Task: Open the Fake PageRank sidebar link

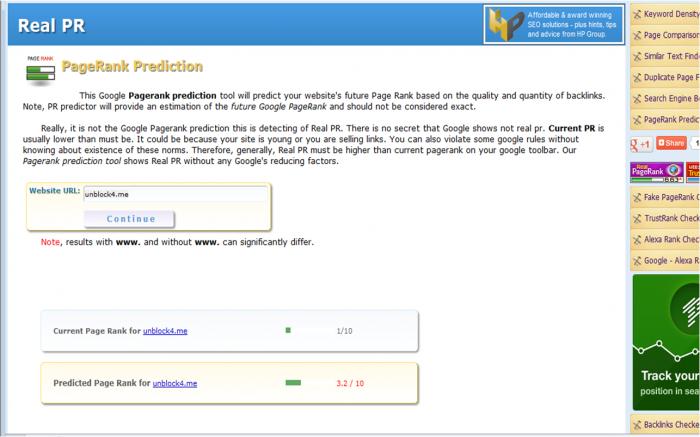Action: tap(671, 197)
